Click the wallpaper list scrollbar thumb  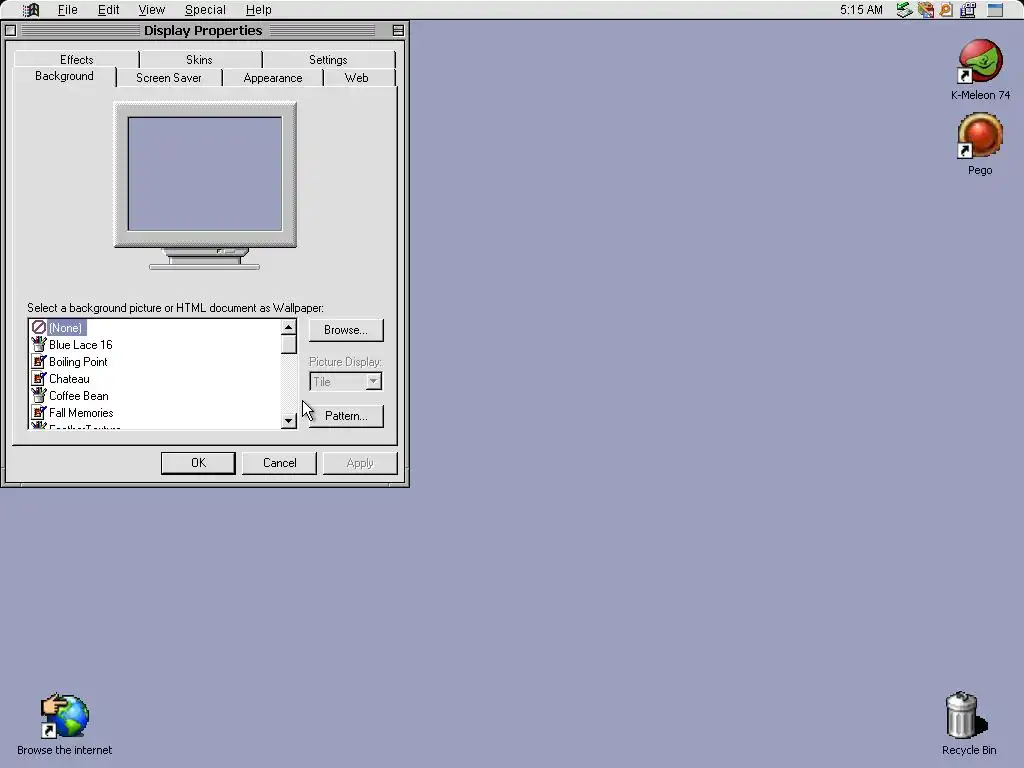[289, 344]
